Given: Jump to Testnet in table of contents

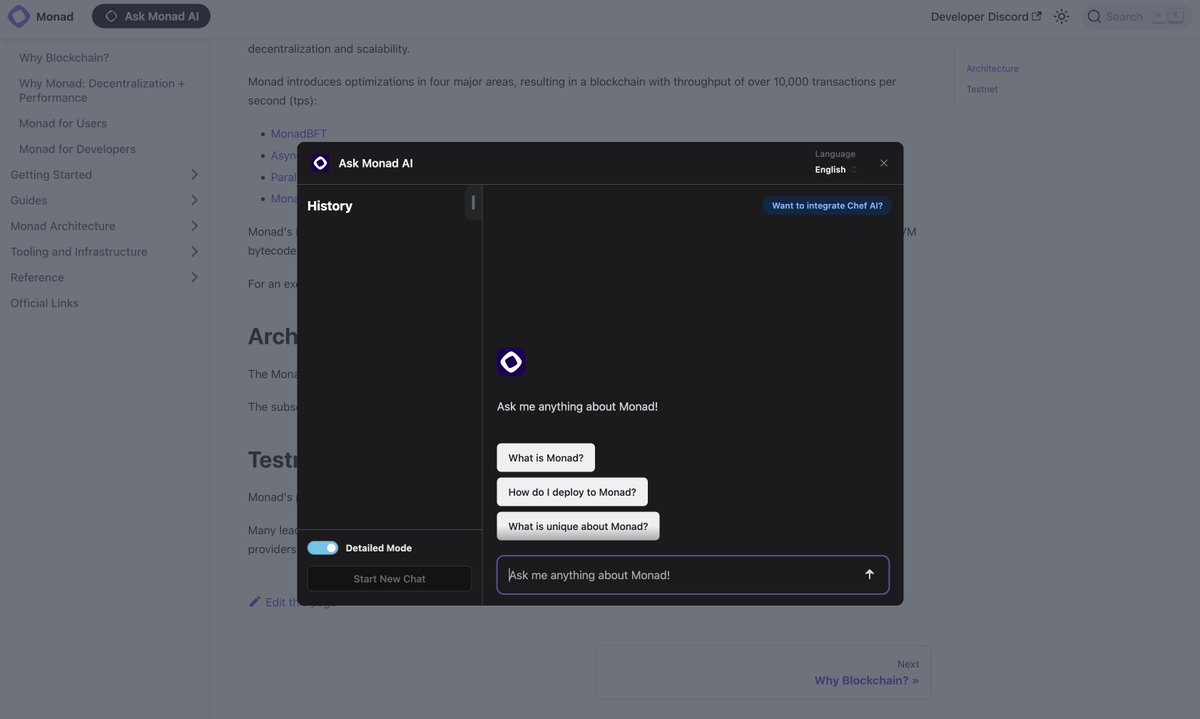Looking at the screenshot, I should point(982,90).
